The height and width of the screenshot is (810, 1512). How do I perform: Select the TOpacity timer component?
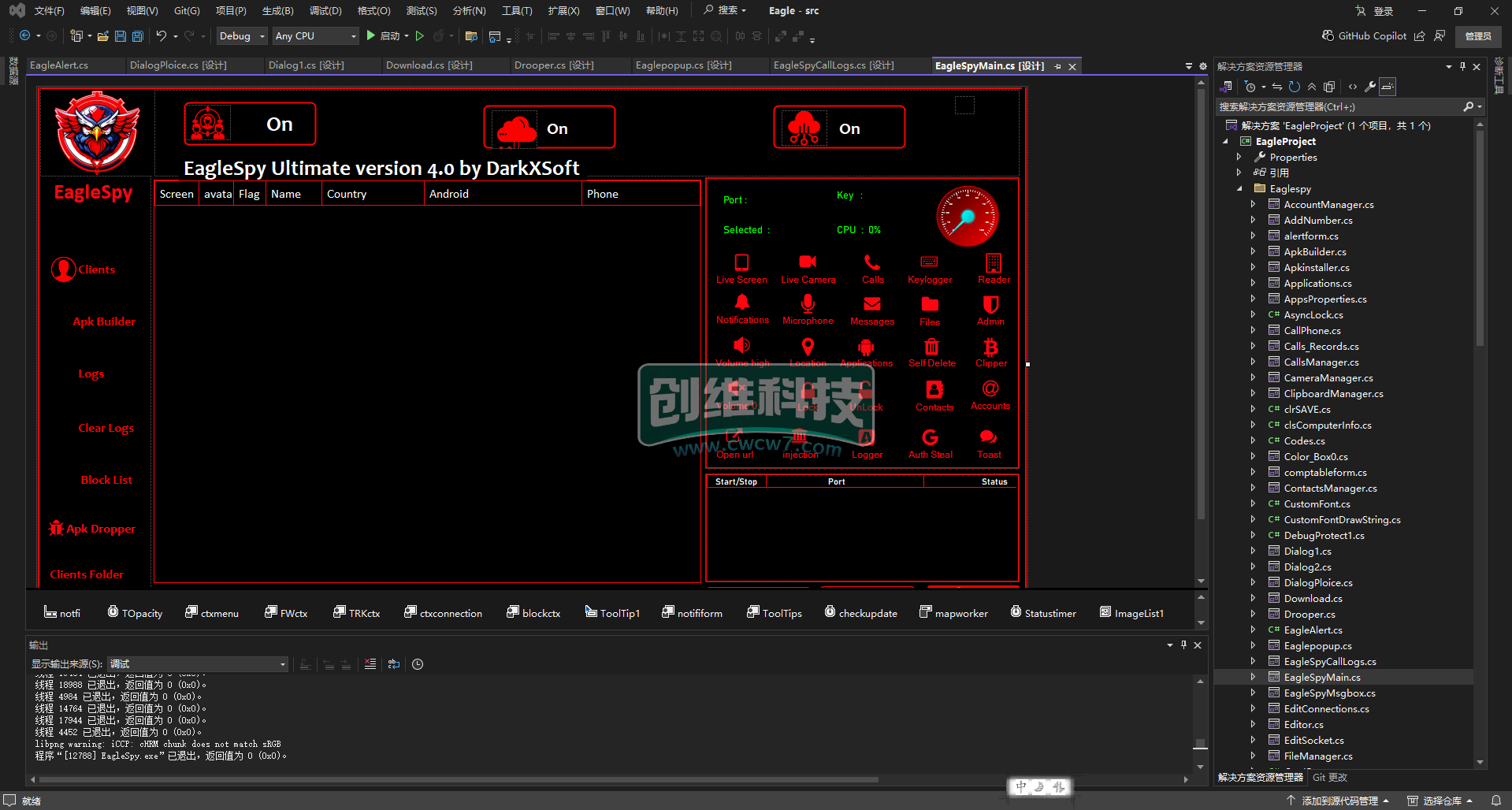coord(135,613)
